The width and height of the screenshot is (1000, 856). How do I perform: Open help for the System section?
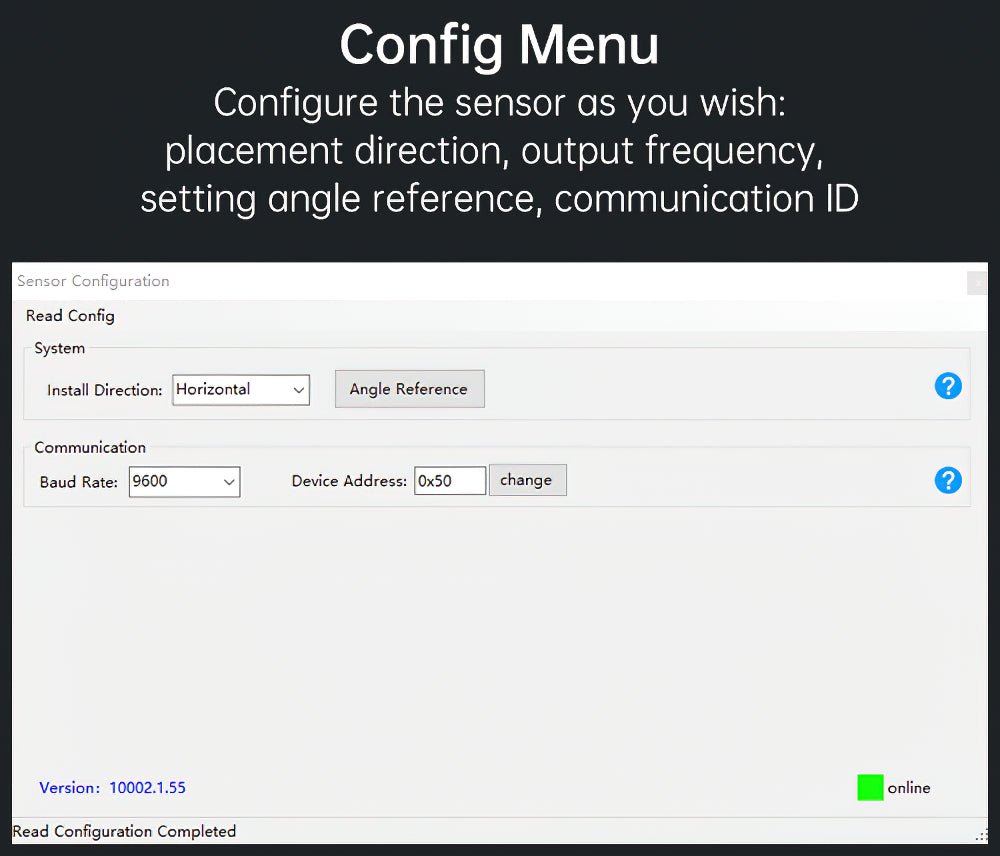[947, 386]
